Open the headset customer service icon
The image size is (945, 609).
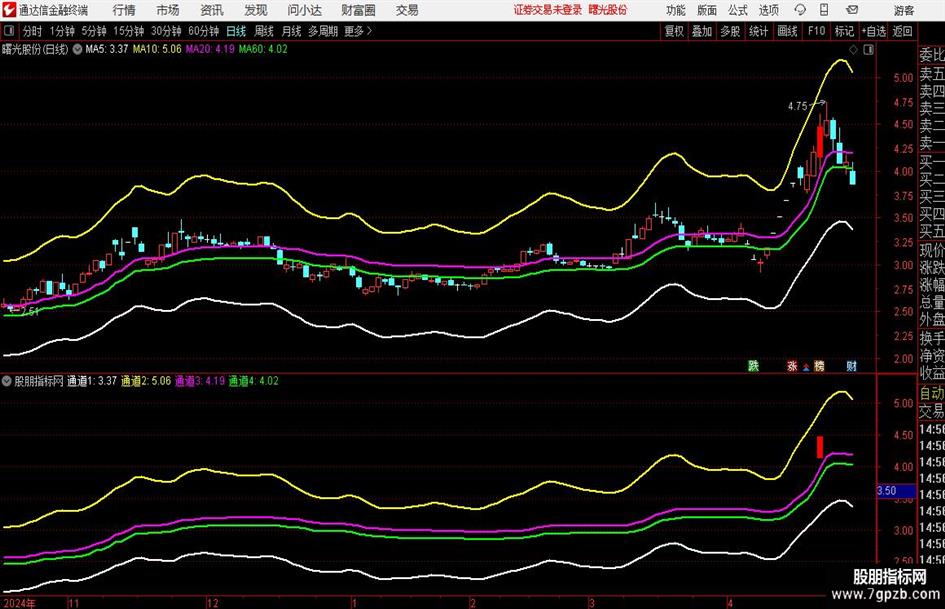pyautogui.click(x=800, y=10)
